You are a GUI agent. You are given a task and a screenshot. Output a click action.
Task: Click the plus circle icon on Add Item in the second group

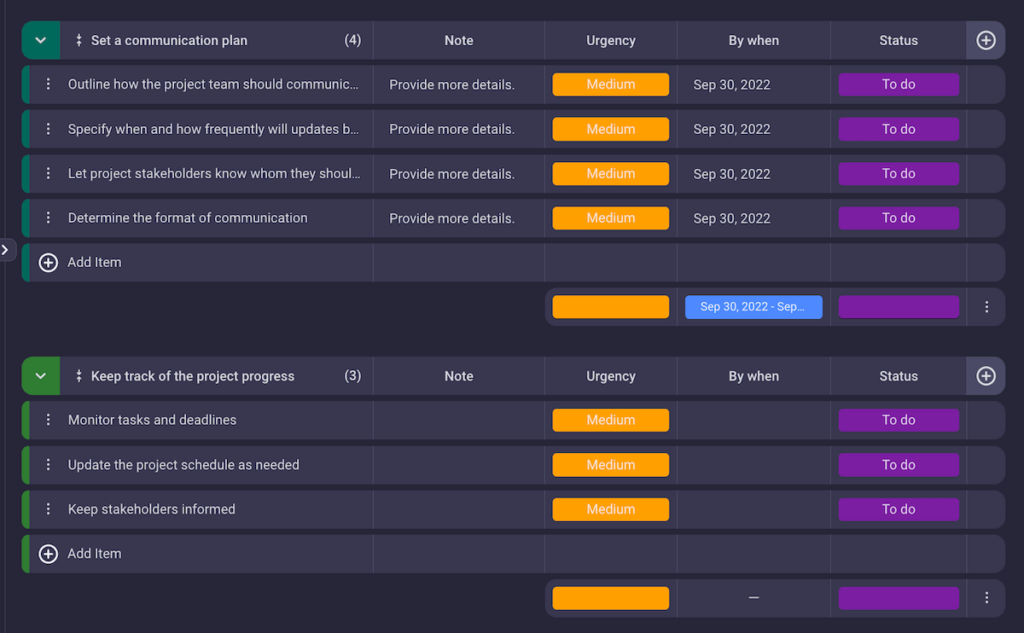click(x=47, y=553)
